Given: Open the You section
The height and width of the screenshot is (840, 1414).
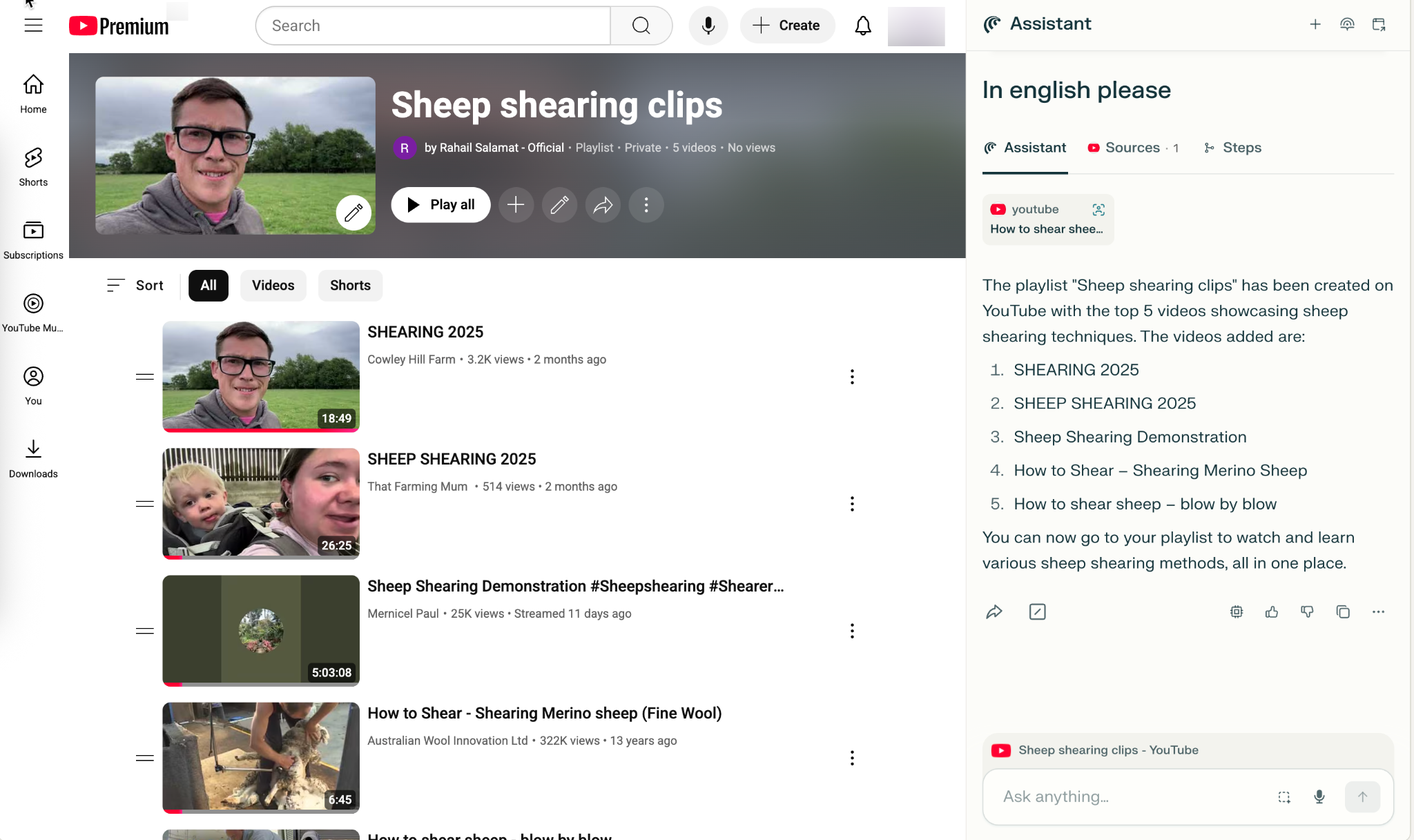Looking at the screenshot, I should (33, 386).
